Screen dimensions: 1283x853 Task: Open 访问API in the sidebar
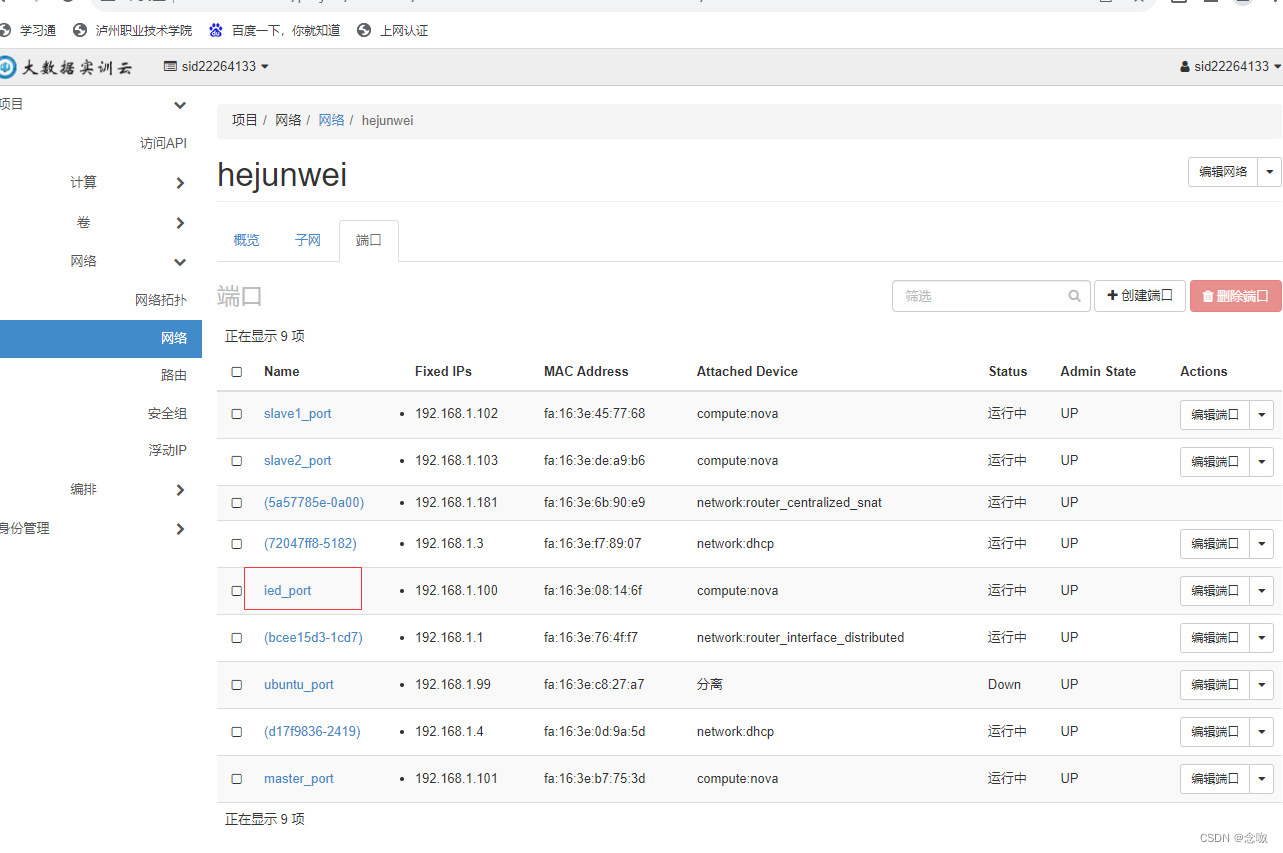tap(163, 143)
